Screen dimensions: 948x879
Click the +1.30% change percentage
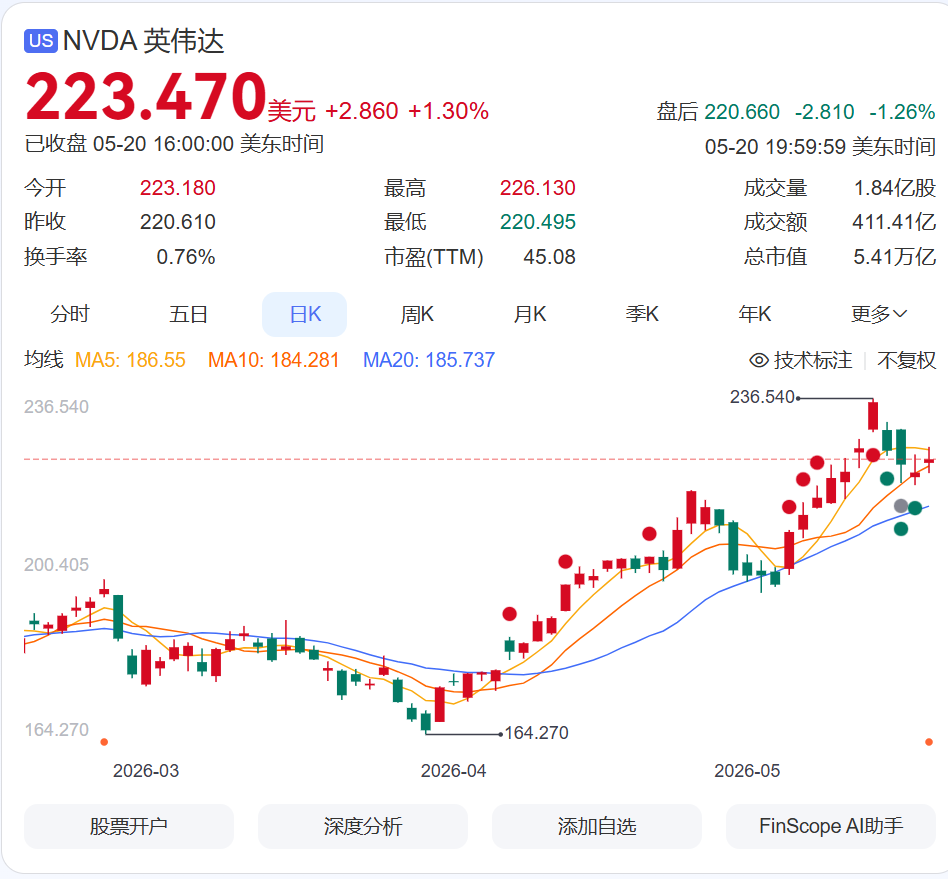(x=448, y=111)
